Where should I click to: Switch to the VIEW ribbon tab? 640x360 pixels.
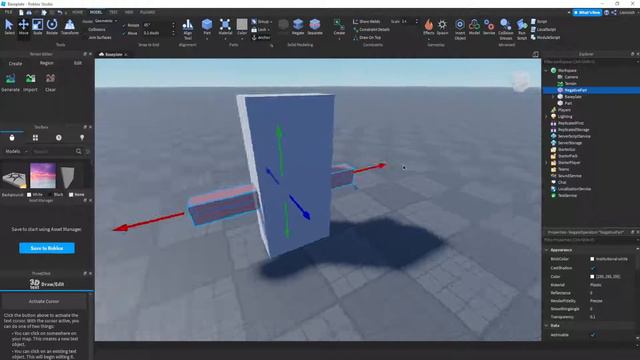[129, 12]
